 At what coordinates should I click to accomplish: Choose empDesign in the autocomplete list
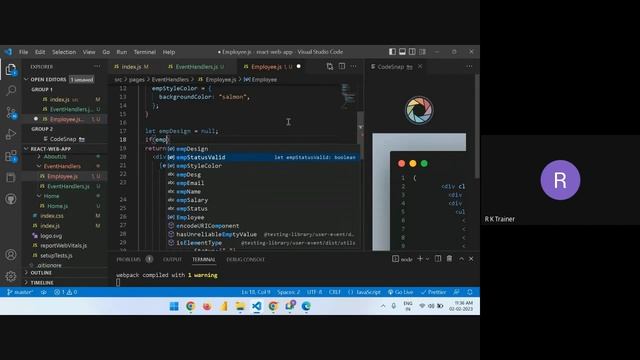(x=263, y=149)
